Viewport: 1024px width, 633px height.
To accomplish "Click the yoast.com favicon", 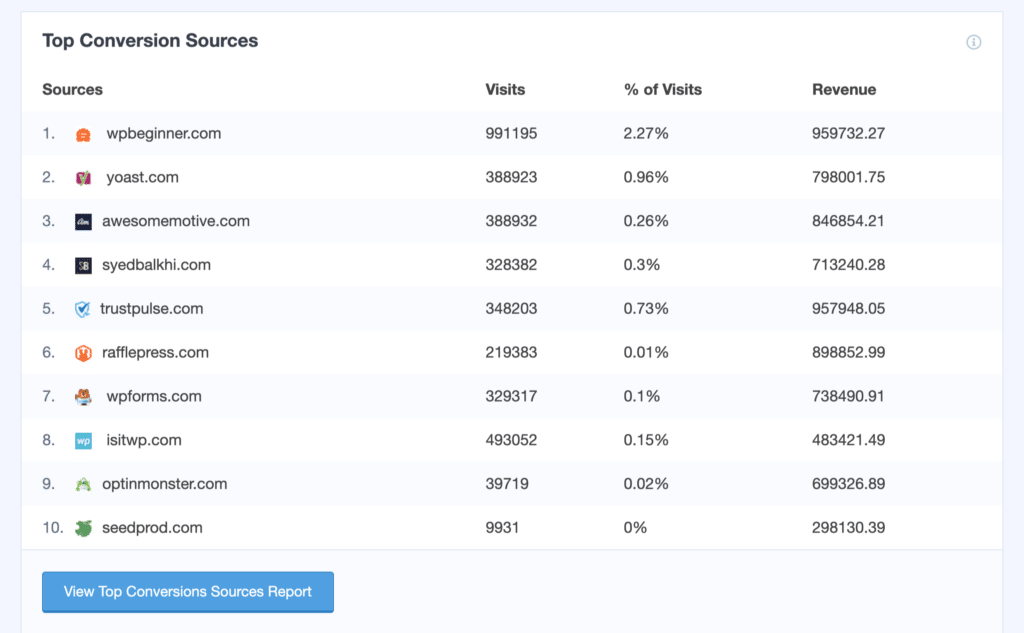I will coord(83,178).
